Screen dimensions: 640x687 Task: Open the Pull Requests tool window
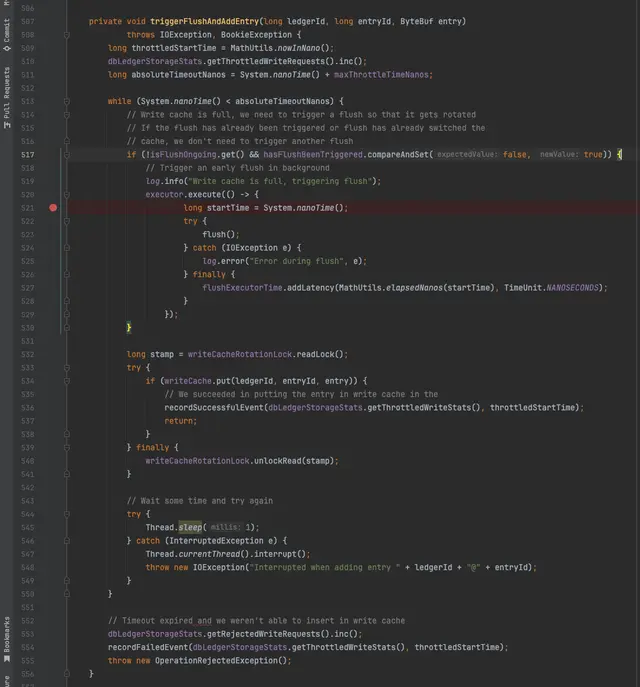tap(7, 95)
